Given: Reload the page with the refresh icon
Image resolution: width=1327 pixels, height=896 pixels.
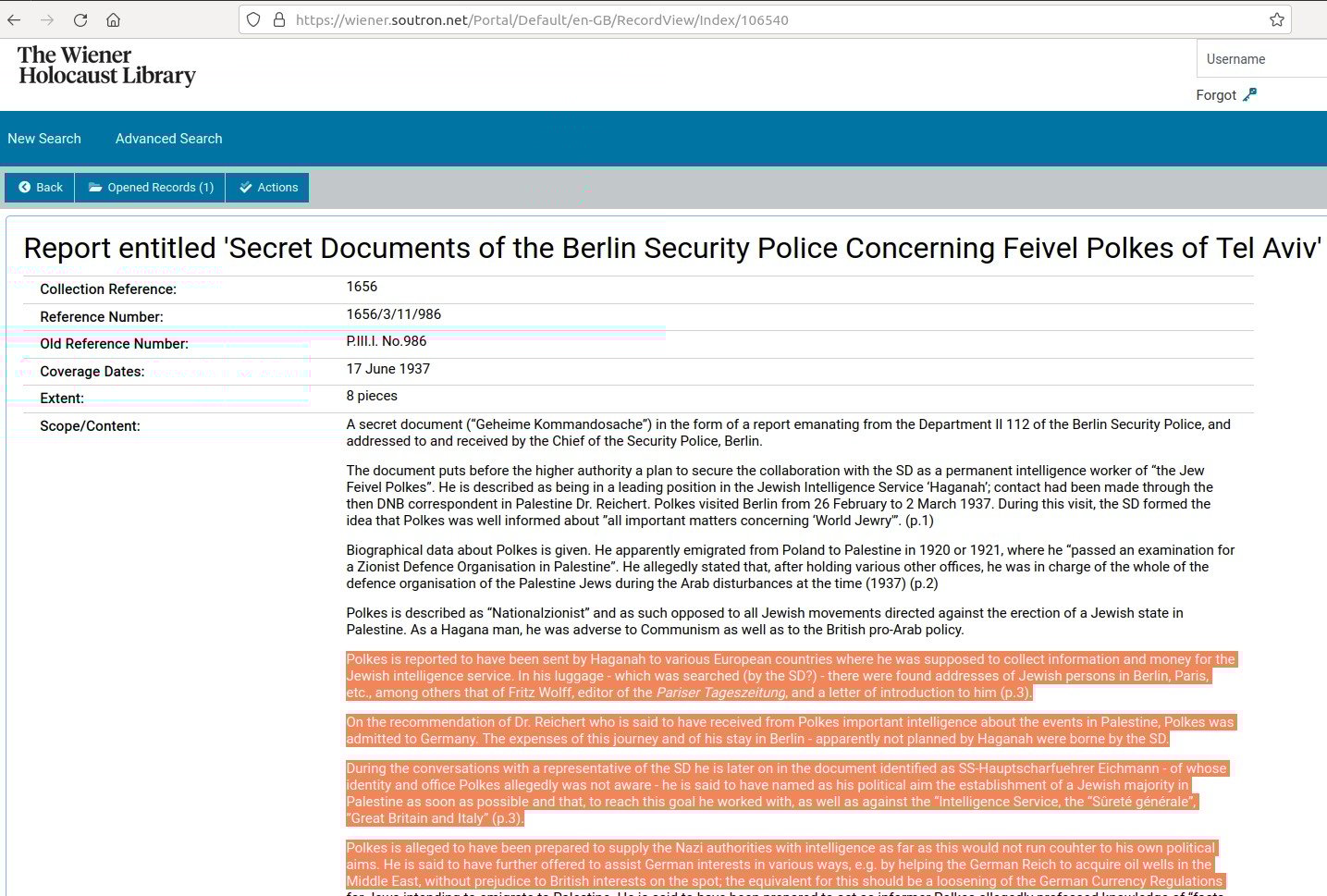Looking at the screenshot, I should (80, 19).
